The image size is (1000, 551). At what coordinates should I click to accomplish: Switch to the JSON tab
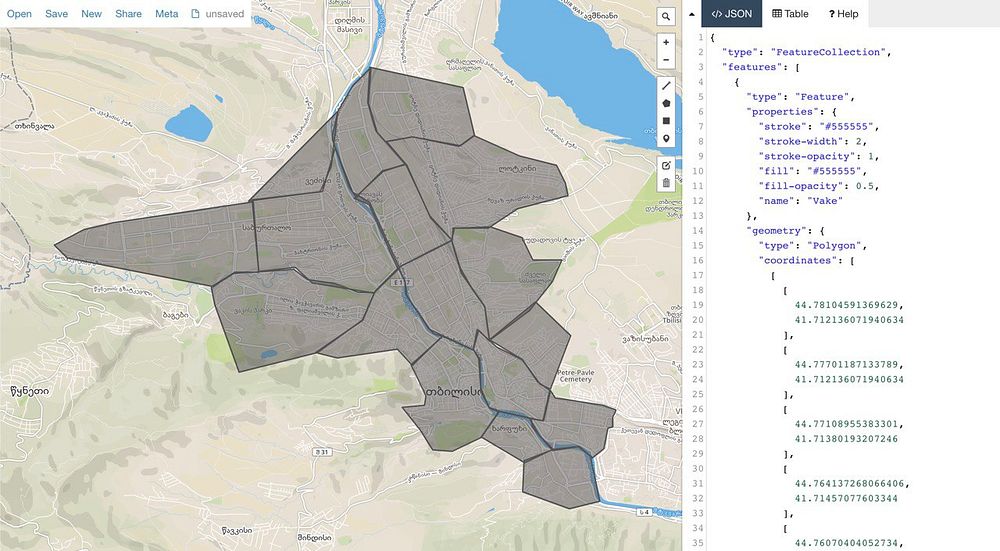pos(732,14)
